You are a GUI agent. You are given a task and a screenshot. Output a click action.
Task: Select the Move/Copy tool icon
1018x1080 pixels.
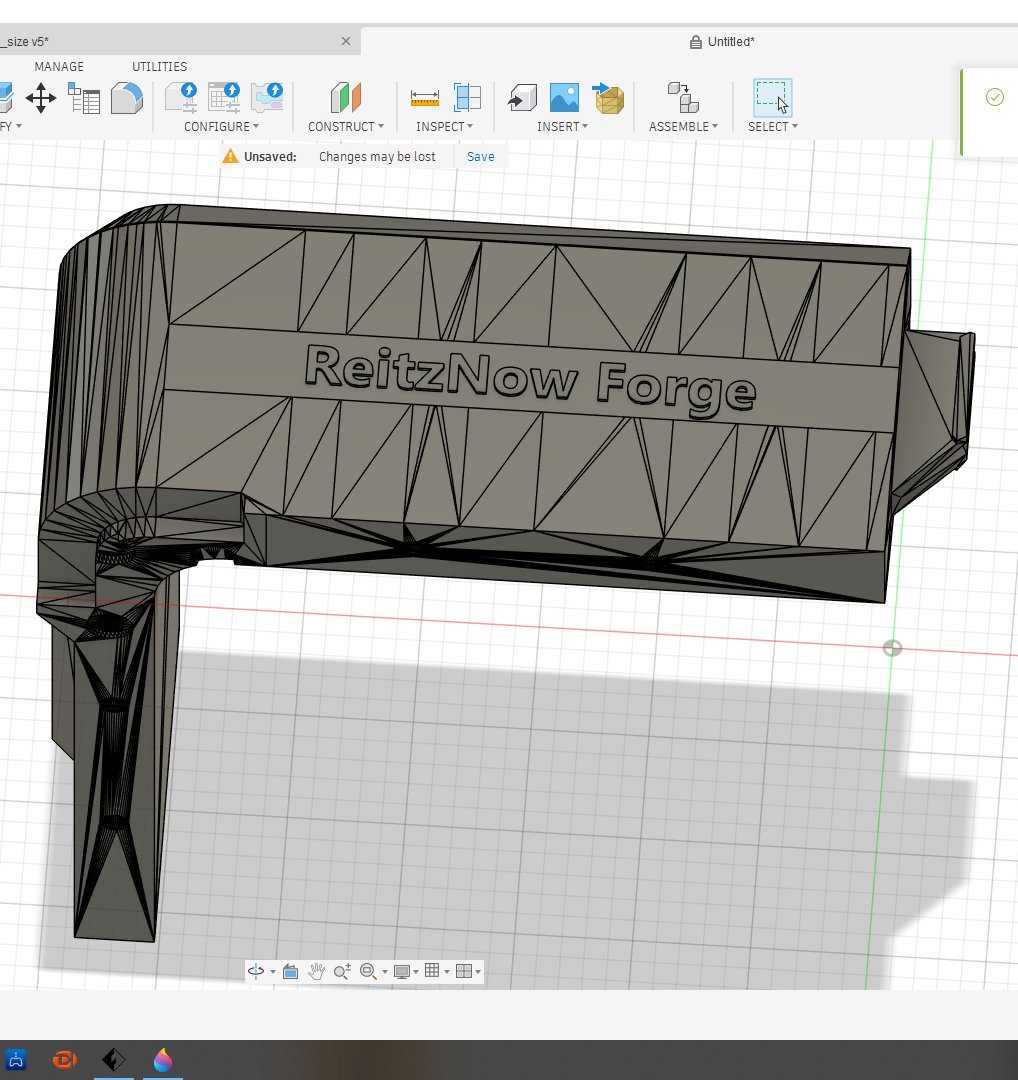(41, 98)
